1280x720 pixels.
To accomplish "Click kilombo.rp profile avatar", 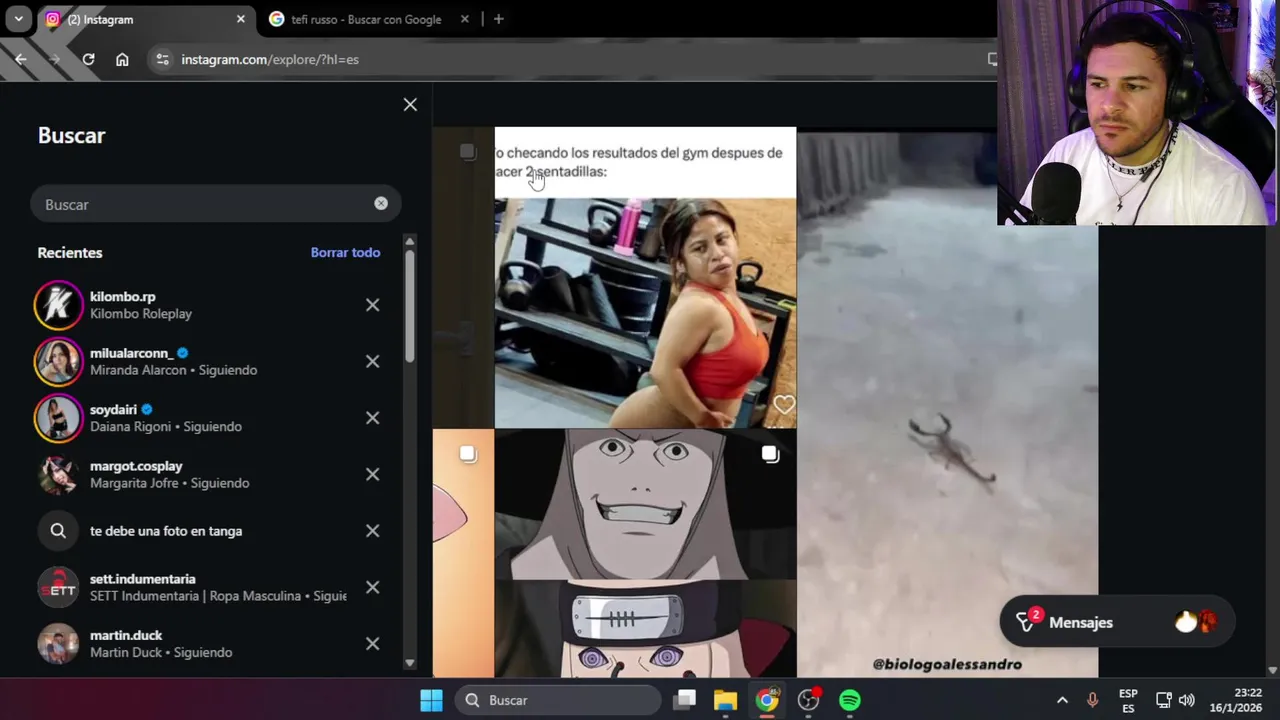I will click(x=58, y=305).
